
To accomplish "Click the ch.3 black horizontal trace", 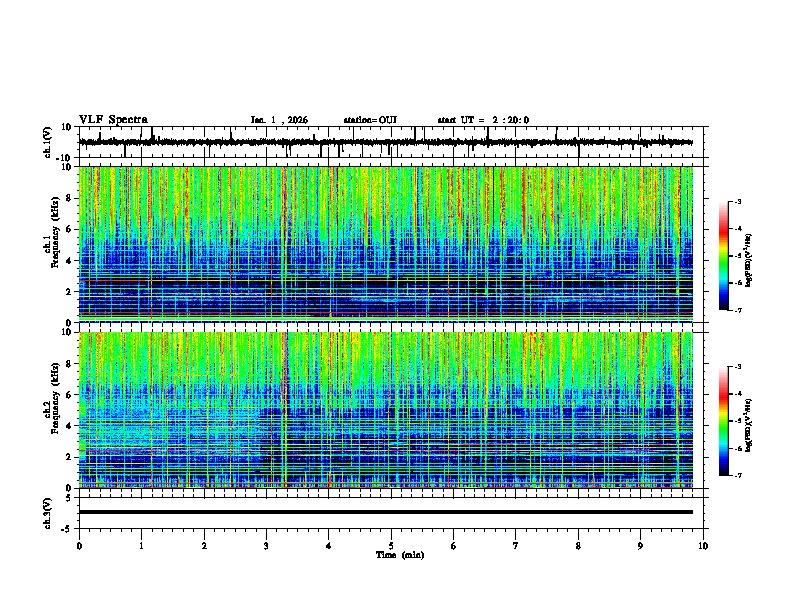I will click(x=386, y=512).
